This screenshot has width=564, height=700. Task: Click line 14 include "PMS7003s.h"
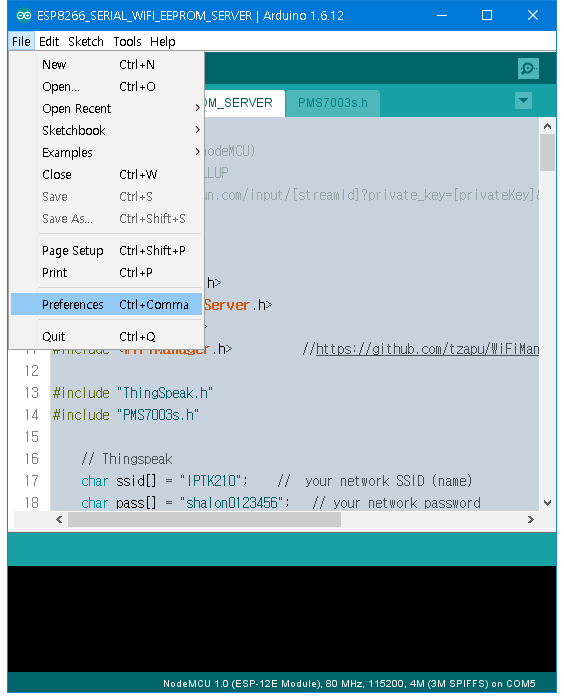125,415
